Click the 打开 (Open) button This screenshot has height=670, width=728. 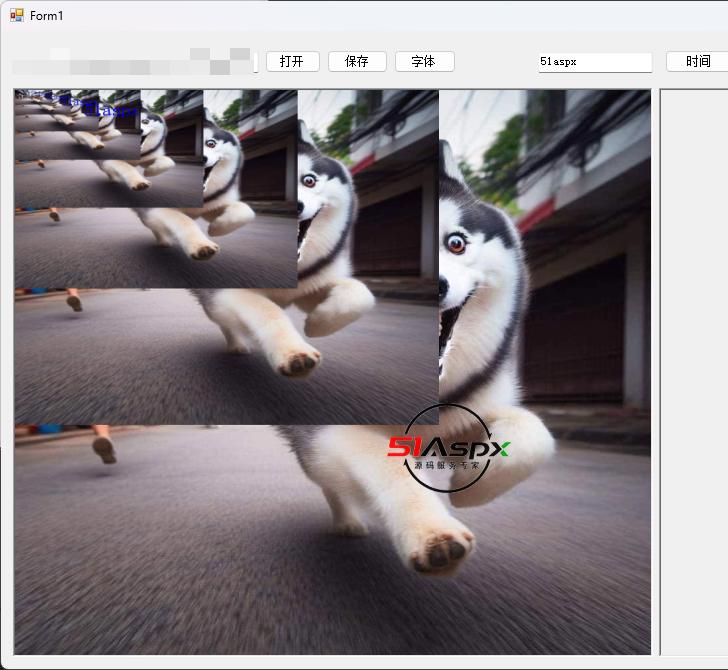click(x=292, y=61)
